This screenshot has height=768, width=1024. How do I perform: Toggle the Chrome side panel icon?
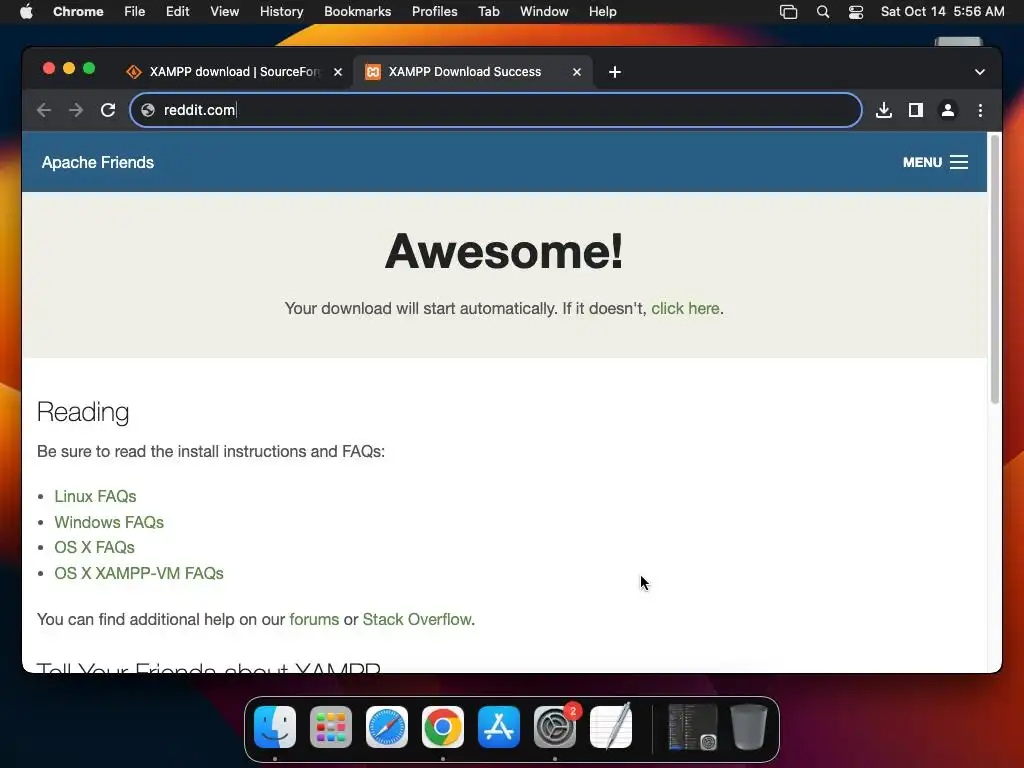916,110
